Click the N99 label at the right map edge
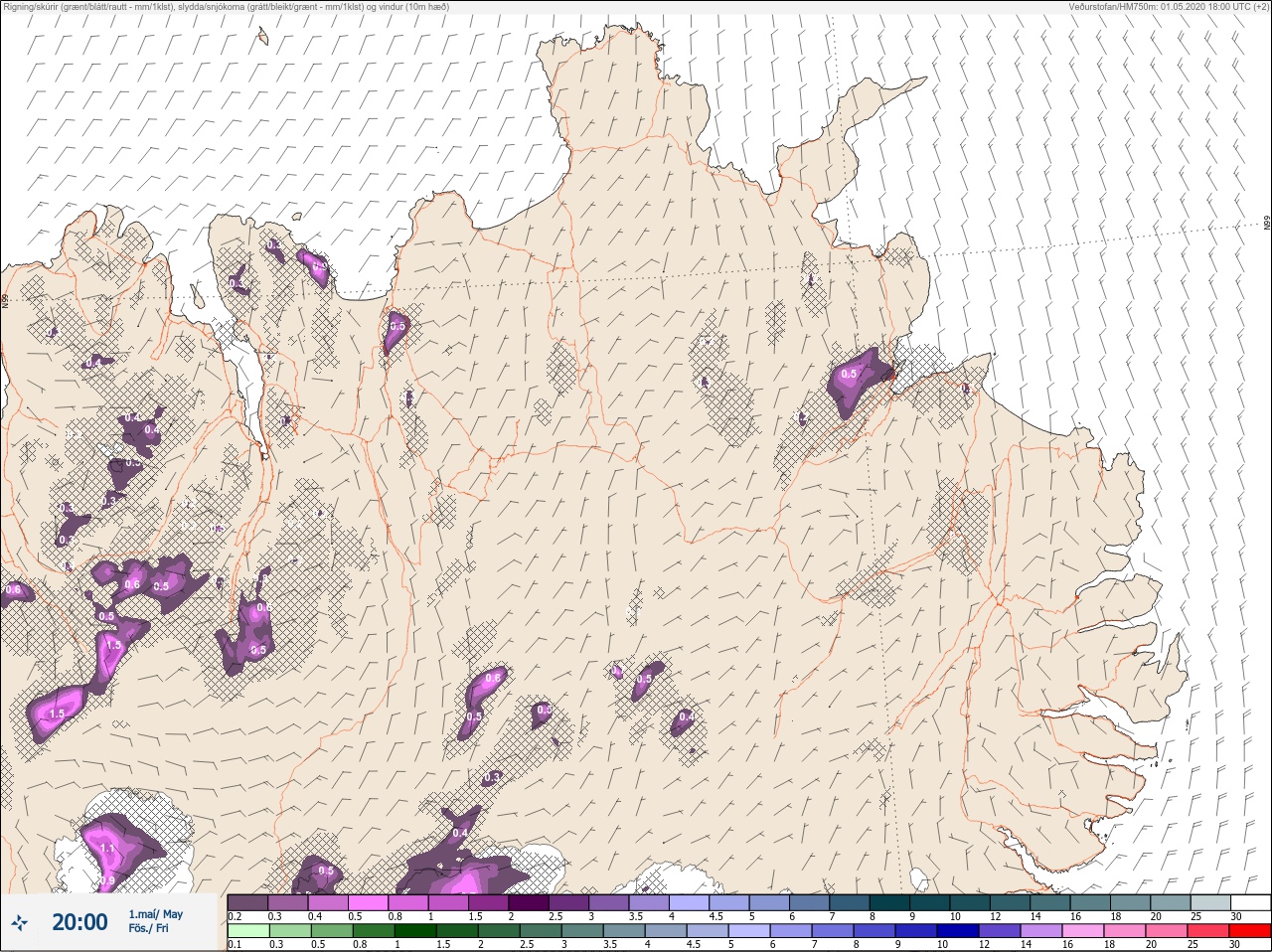1272x952 pixels. click(1267, 224)
